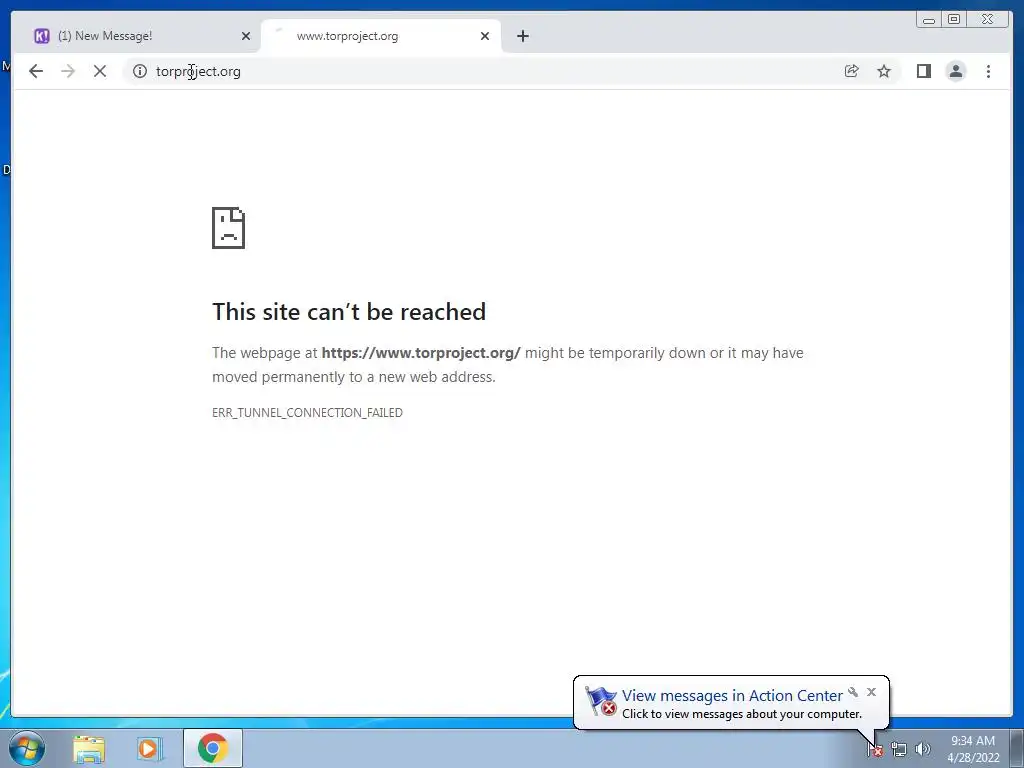Launch Windows Media Player from taskbar

(x=148, y=748)
